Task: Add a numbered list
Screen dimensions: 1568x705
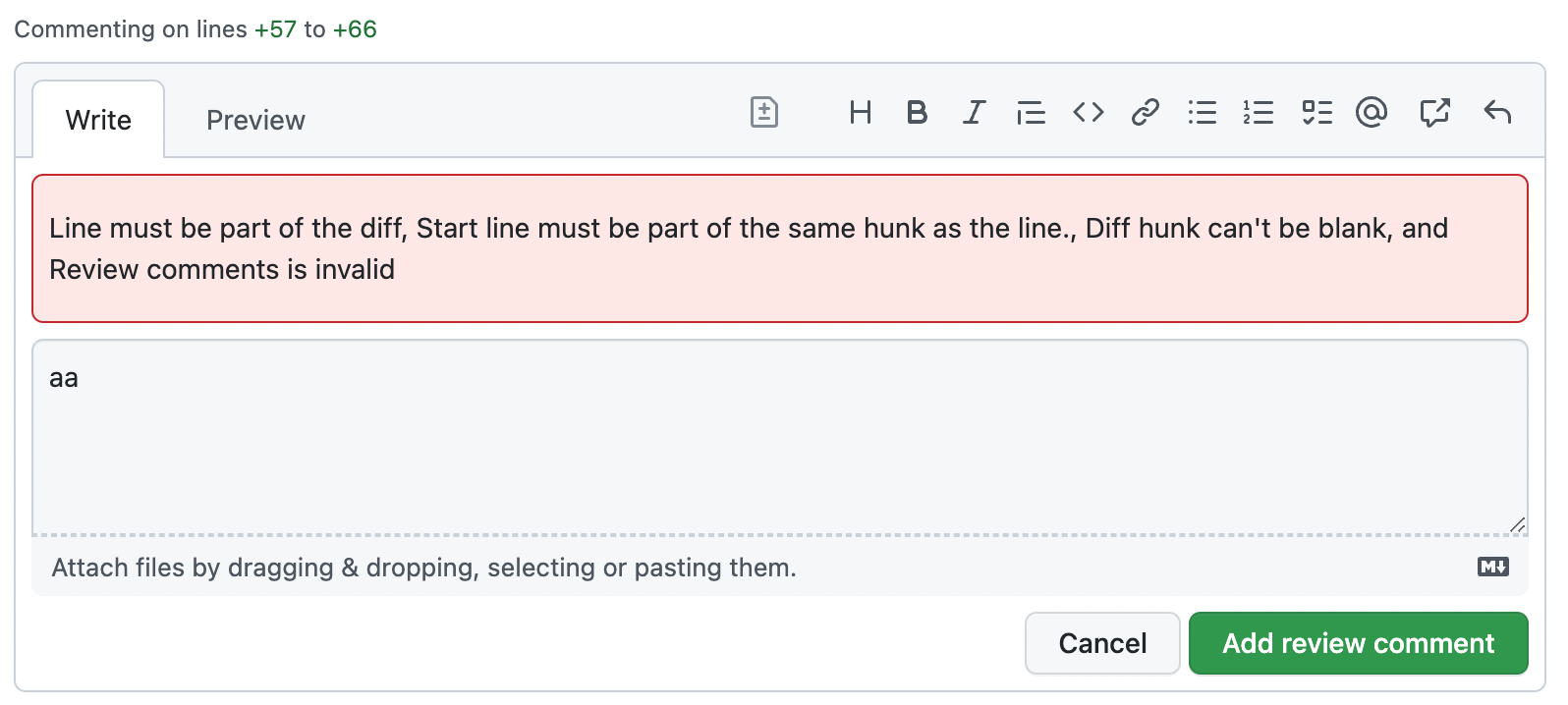Action: click(x=1259, y=113)
